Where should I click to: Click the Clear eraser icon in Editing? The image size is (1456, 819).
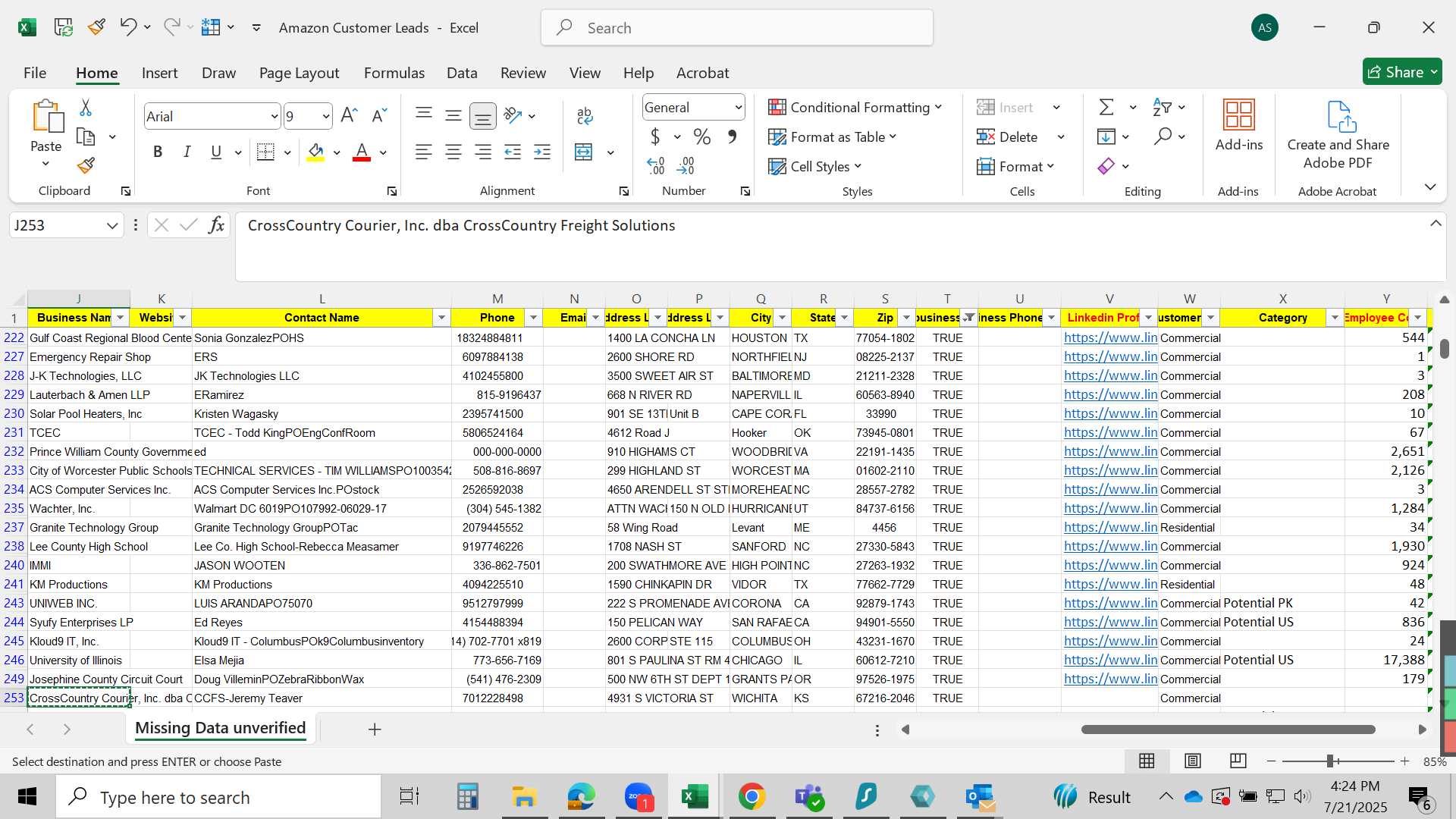point(1106,165)
